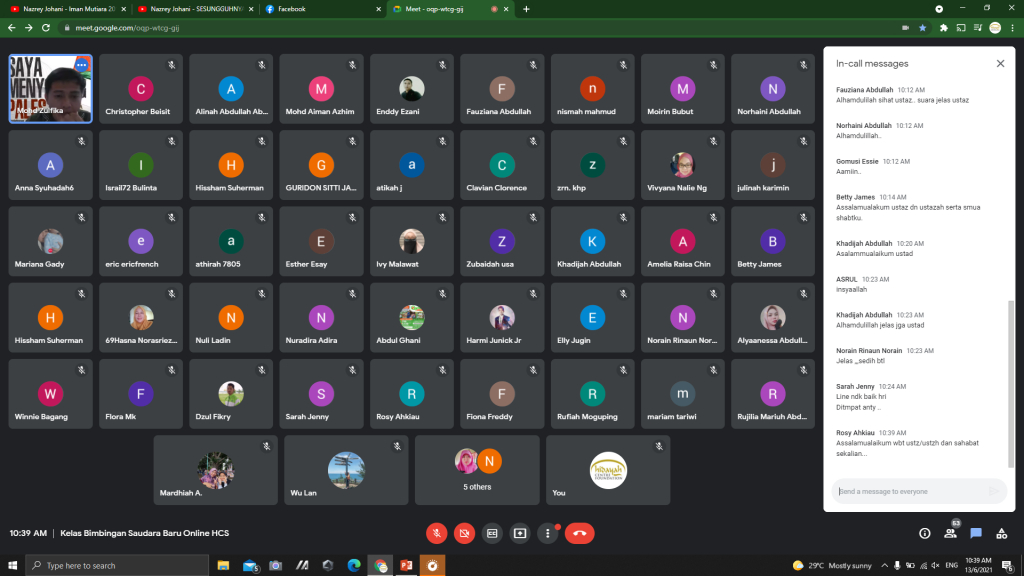
Task: Turn on closed captions
Action: pyautogui.click(x=492, y=533)
